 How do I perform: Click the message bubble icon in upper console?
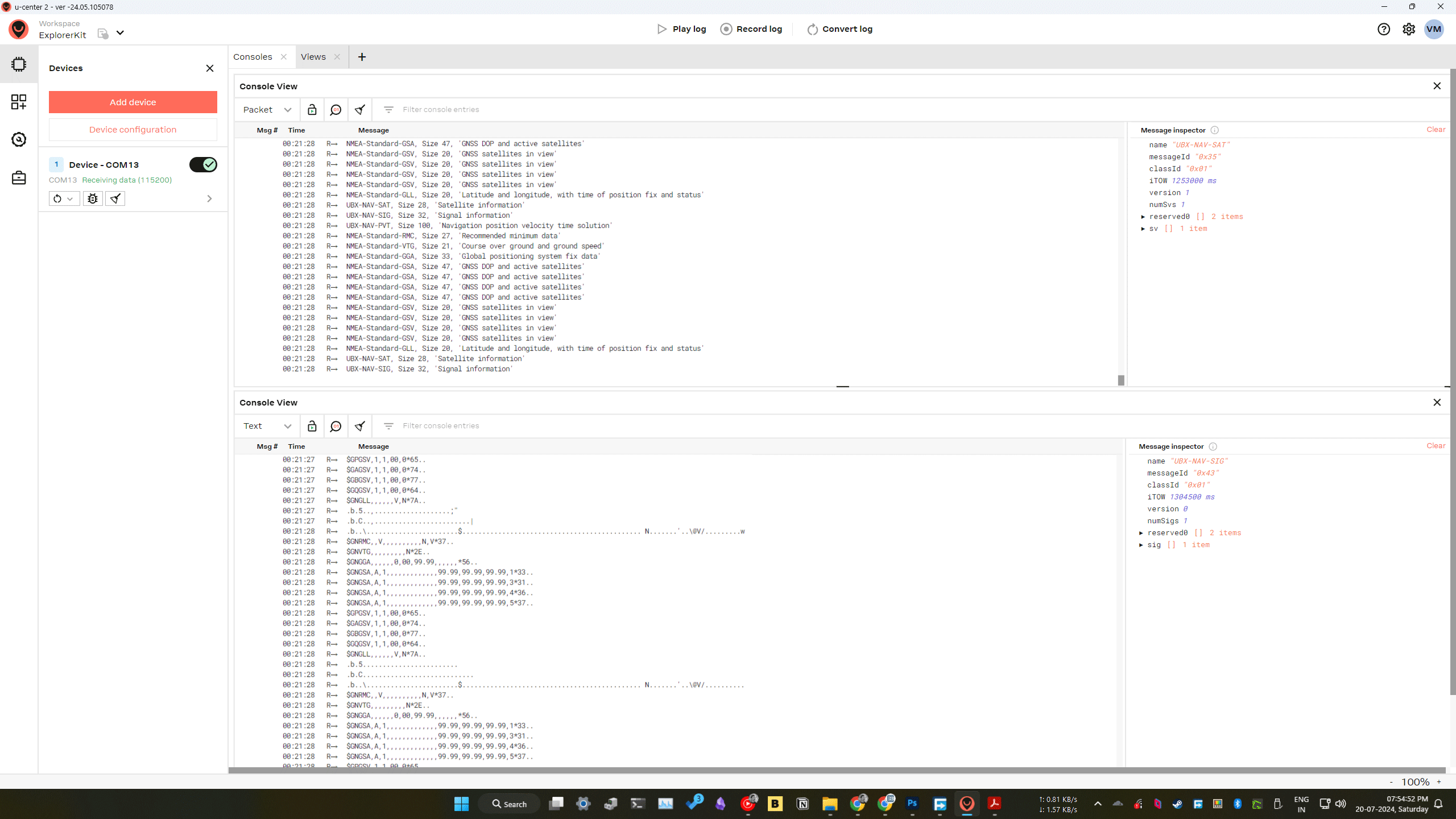336,110
